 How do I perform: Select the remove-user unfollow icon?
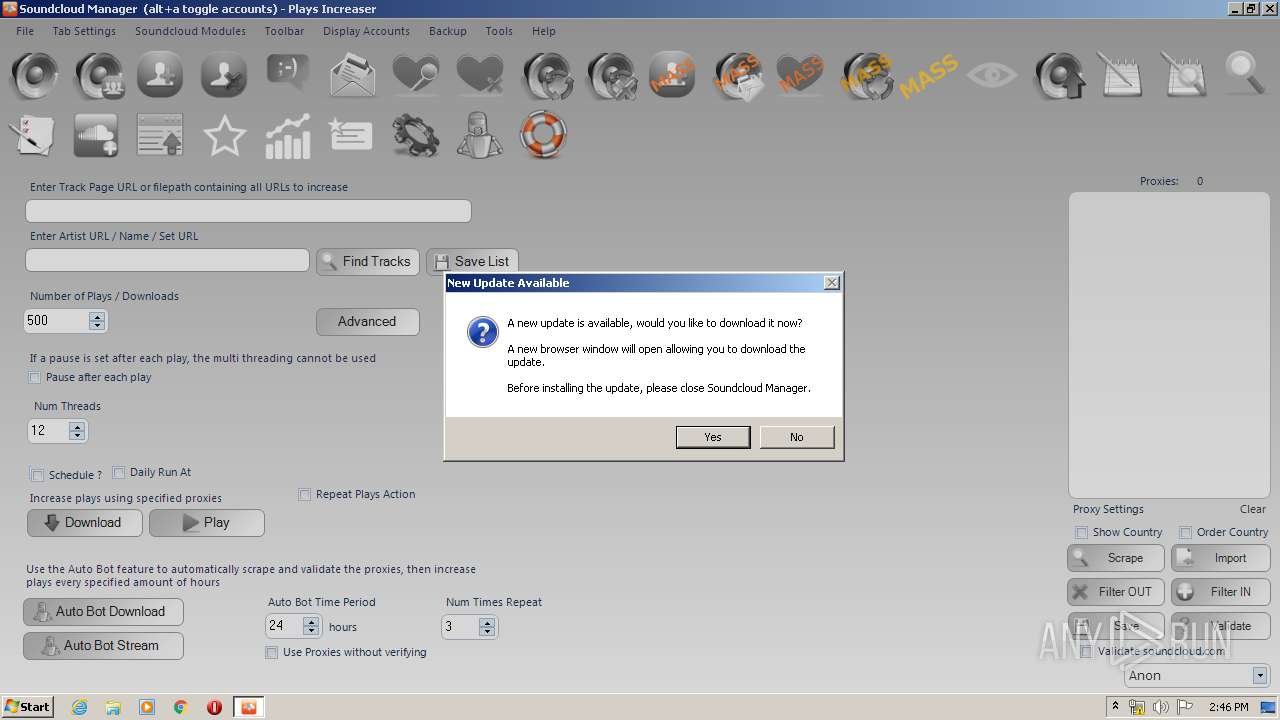(223, 75)
